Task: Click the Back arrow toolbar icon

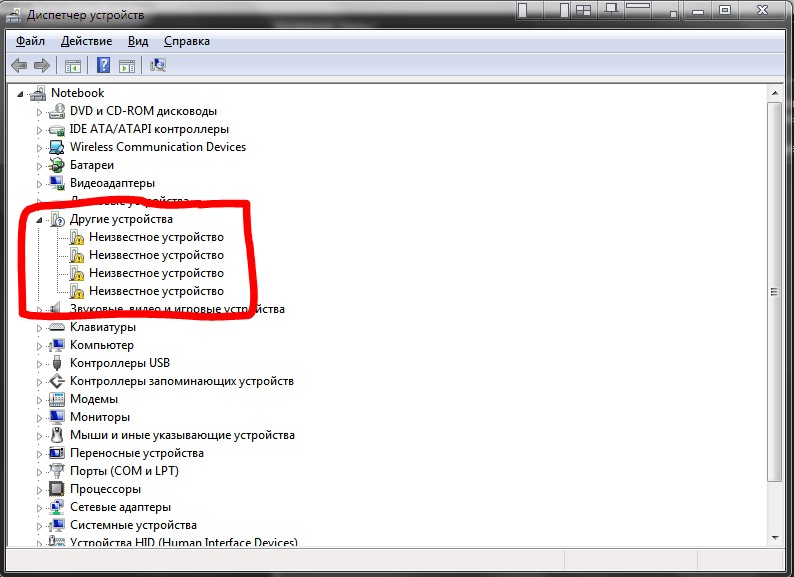Action: click(19, 65)
